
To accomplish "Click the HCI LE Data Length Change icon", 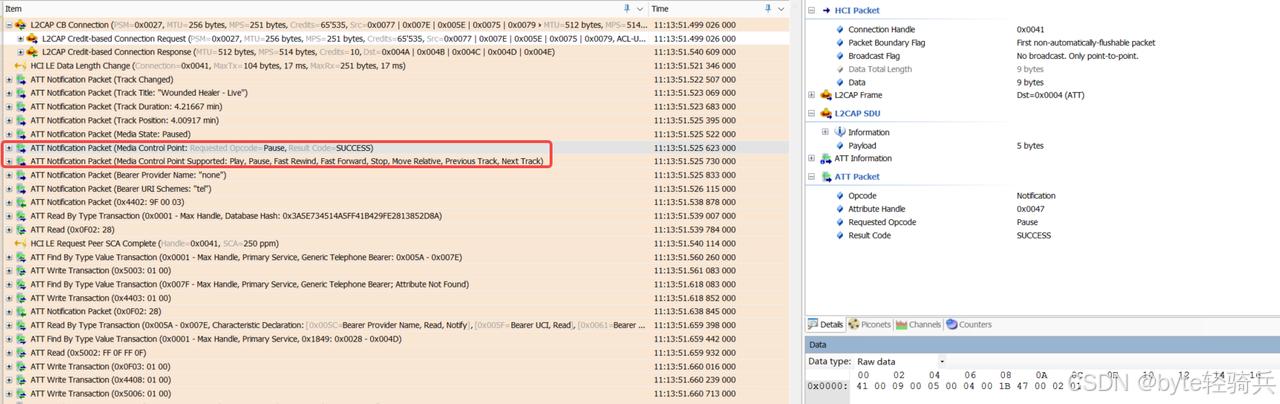I will [21, 65].
